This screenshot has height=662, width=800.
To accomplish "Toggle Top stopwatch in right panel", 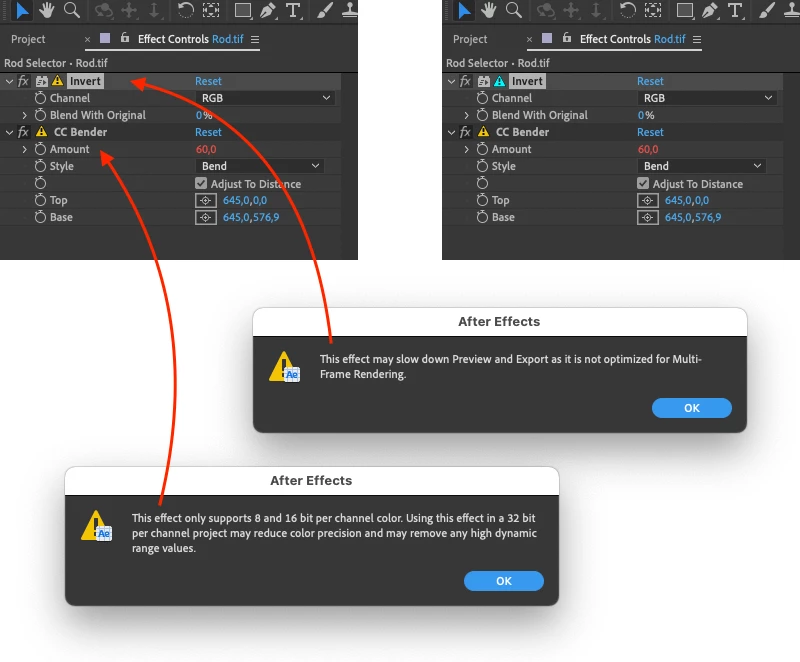I will [482, 199].
